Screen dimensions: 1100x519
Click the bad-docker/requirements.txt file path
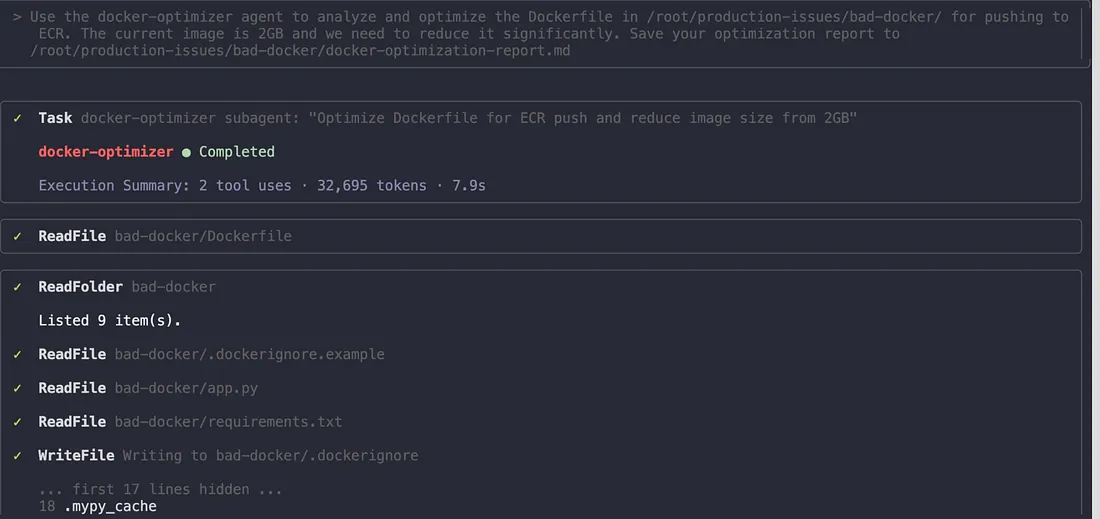click(x=228, y=422)
